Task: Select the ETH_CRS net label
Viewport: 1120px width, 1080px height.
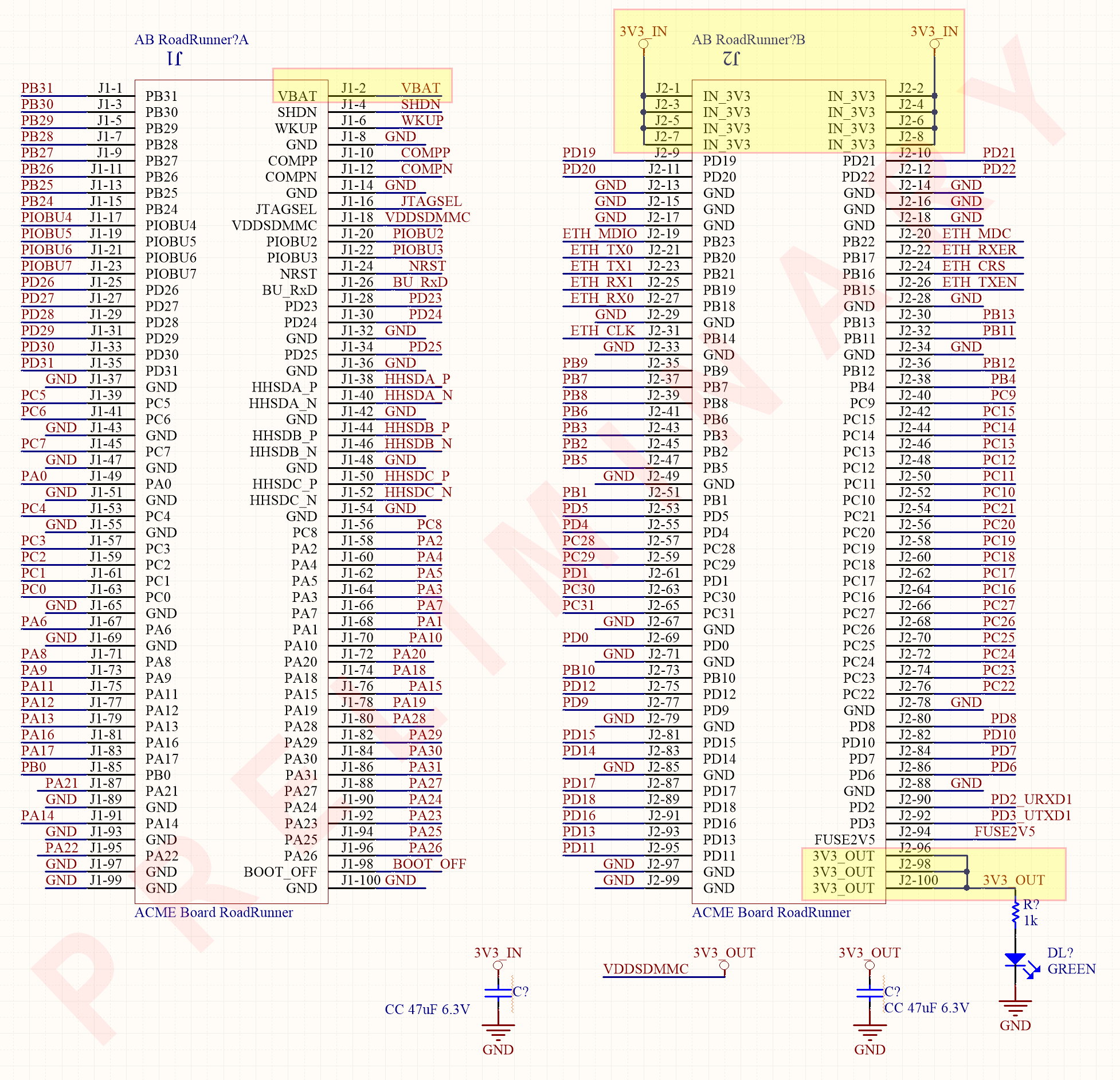Action: (974, 265)
